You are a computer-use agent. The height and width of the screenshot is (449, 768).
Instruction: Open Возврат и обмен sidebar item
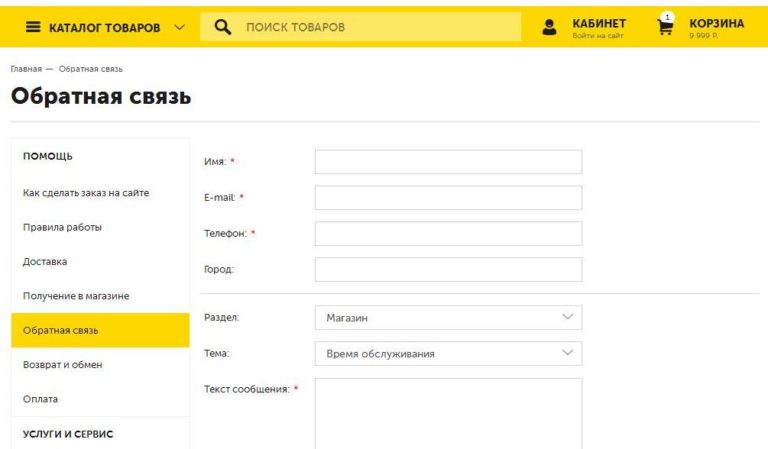(62, 365)
